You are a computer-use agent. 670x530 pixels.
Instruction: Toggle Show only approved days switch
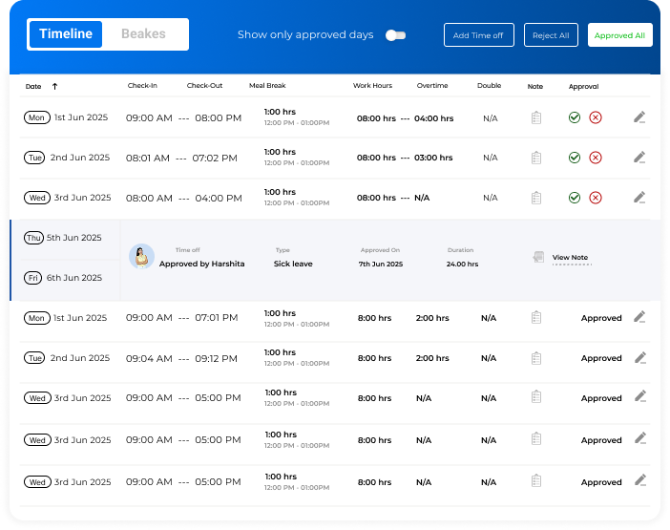point(396,35)
